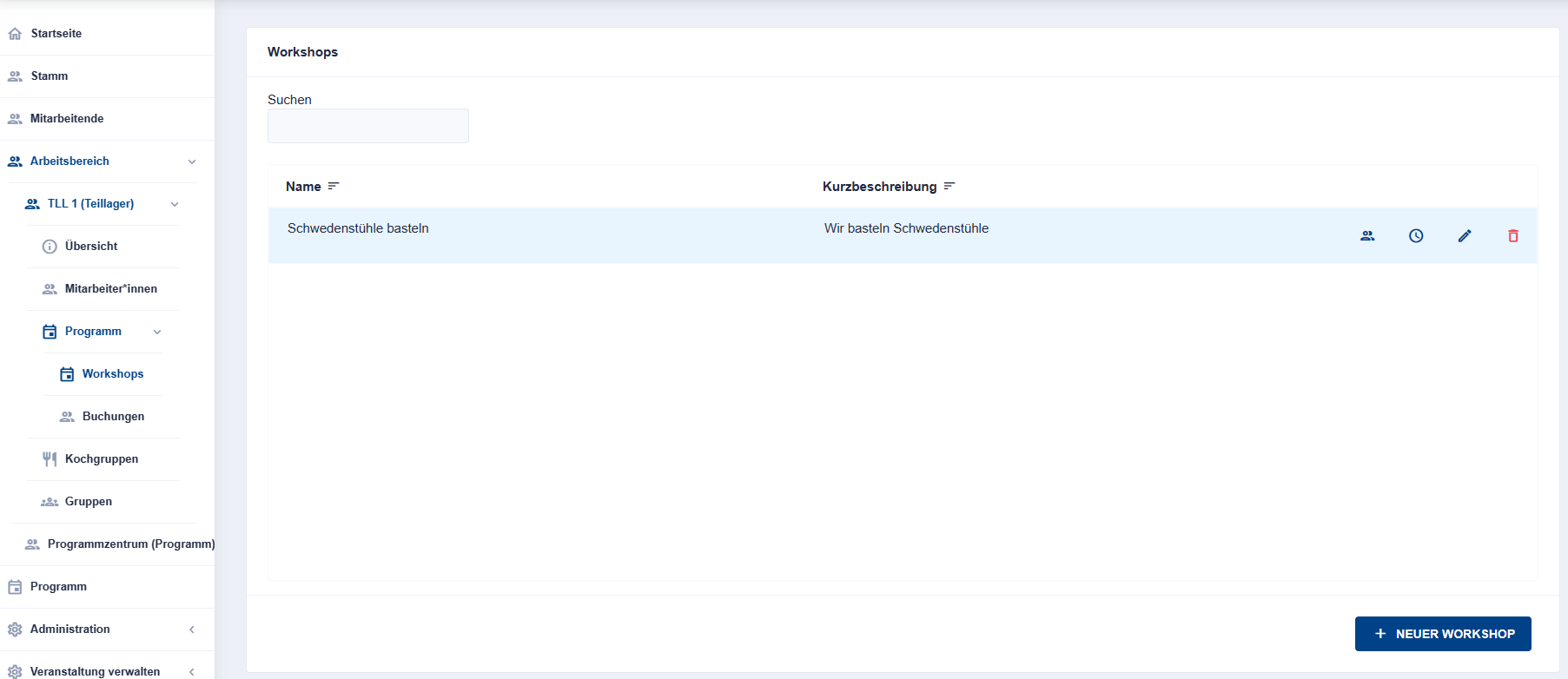
Task: Click the Mitarbeitende people icon
Action: [x=15, y=119]
